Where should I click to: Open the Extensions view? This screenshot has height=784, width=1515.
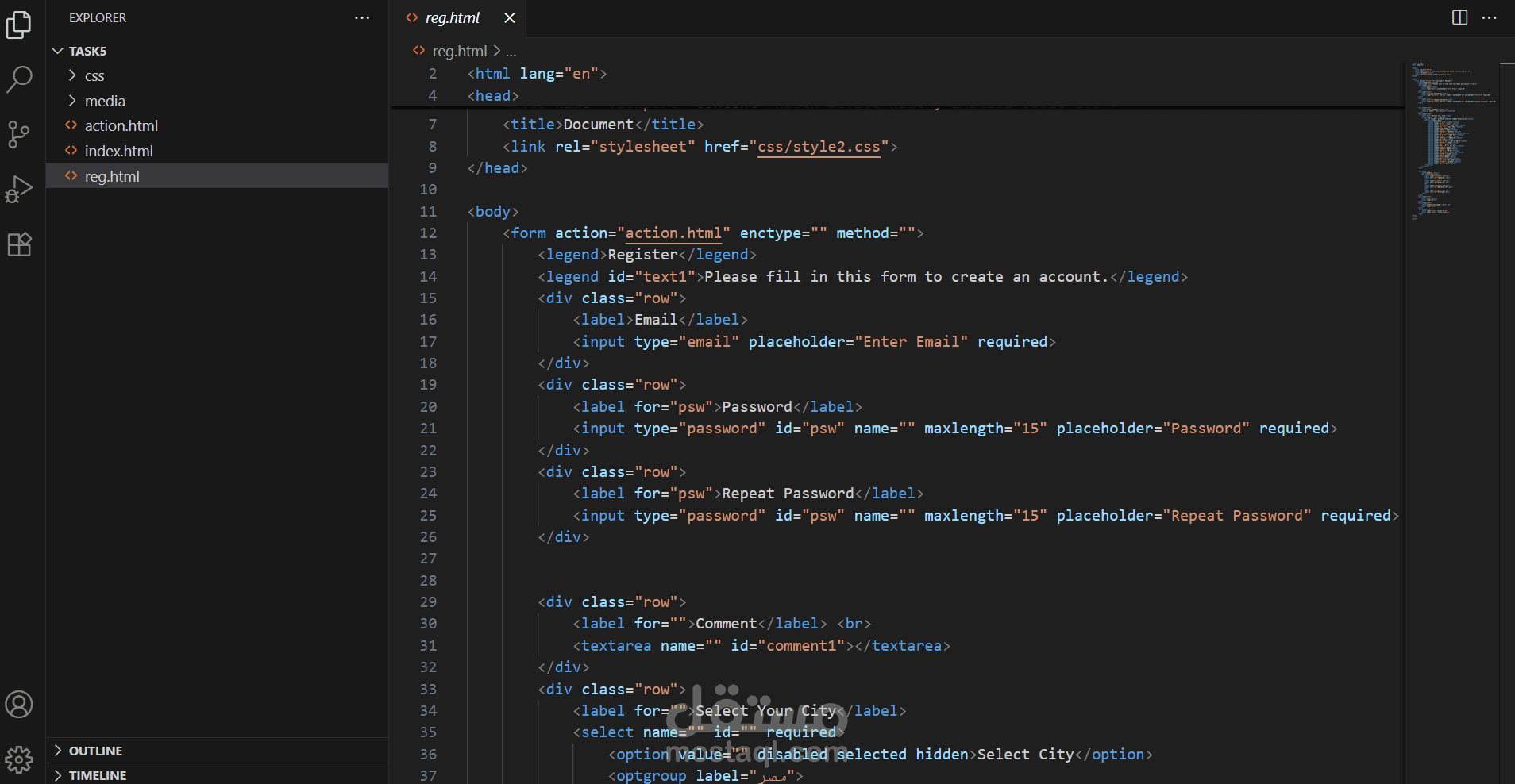point(19,244)
